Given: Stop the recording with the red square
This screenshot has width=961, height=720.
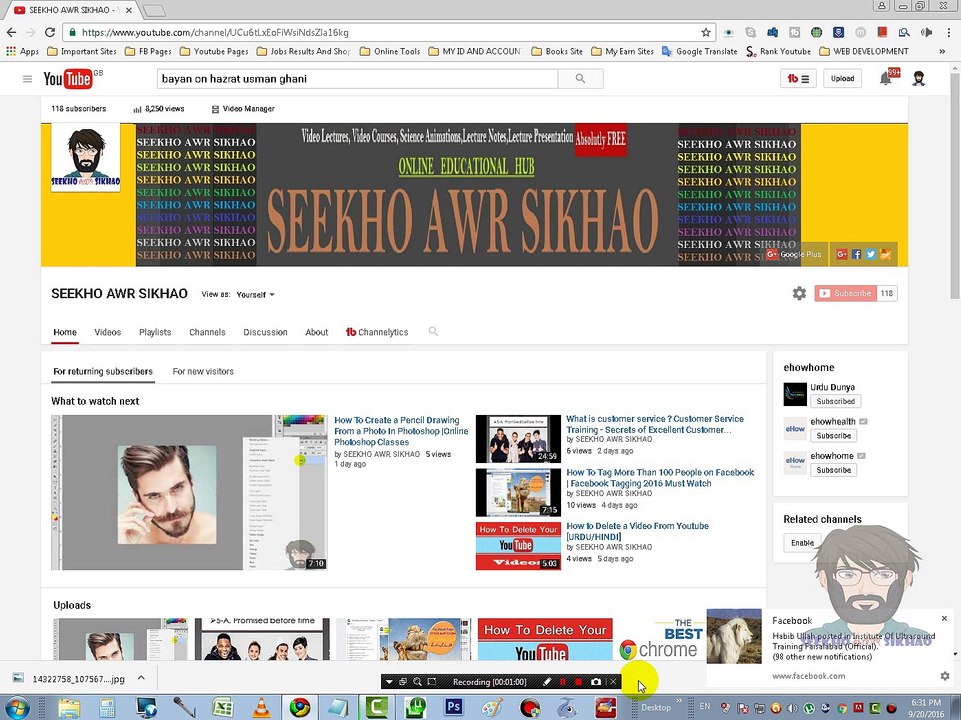Looking at the screenshot, I should coord(579,681).
